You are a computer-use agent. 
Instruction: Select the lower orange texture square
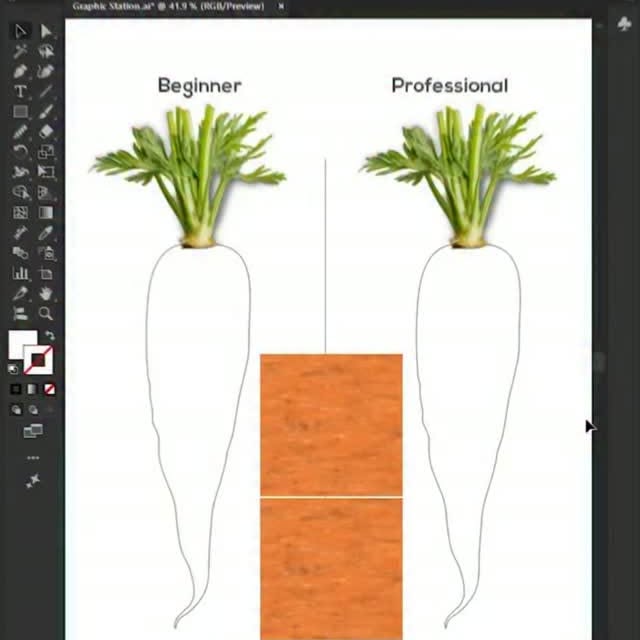(331, 569)
